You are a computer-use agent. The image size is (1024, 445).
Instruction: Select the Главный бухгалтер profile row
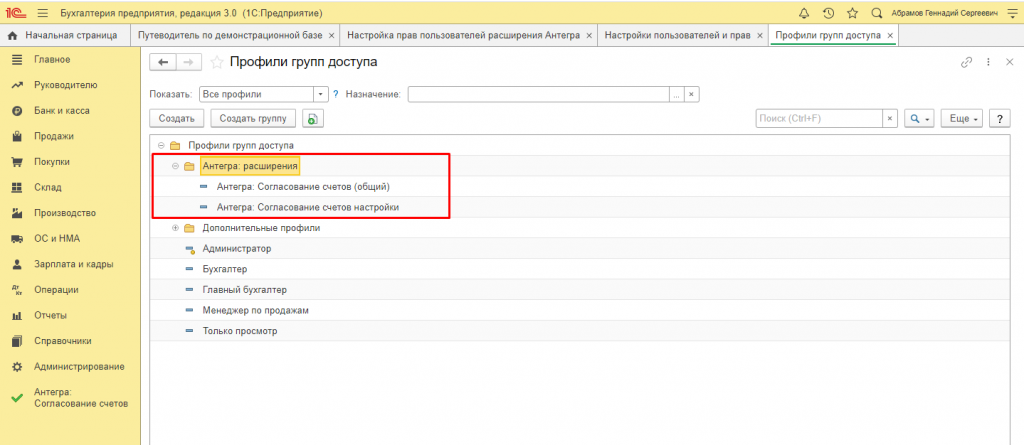pos(244,290)
